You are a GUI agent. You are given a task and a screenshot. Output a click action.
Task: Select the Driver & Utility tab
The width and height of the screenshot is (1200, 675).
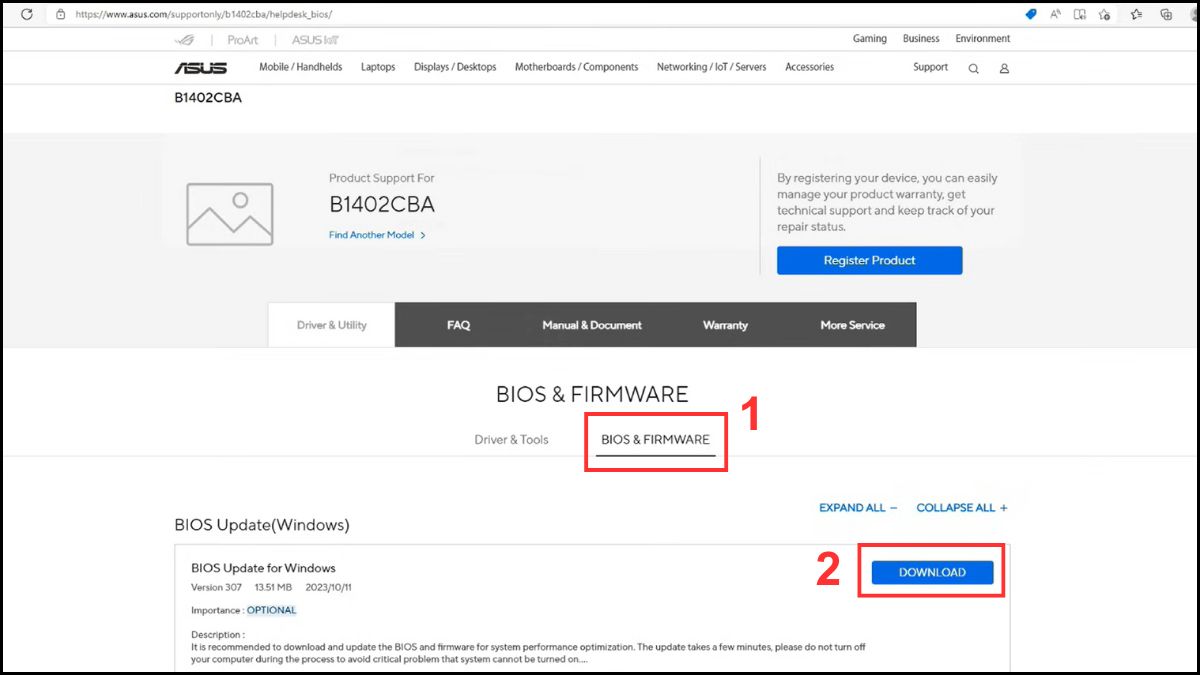332,325
